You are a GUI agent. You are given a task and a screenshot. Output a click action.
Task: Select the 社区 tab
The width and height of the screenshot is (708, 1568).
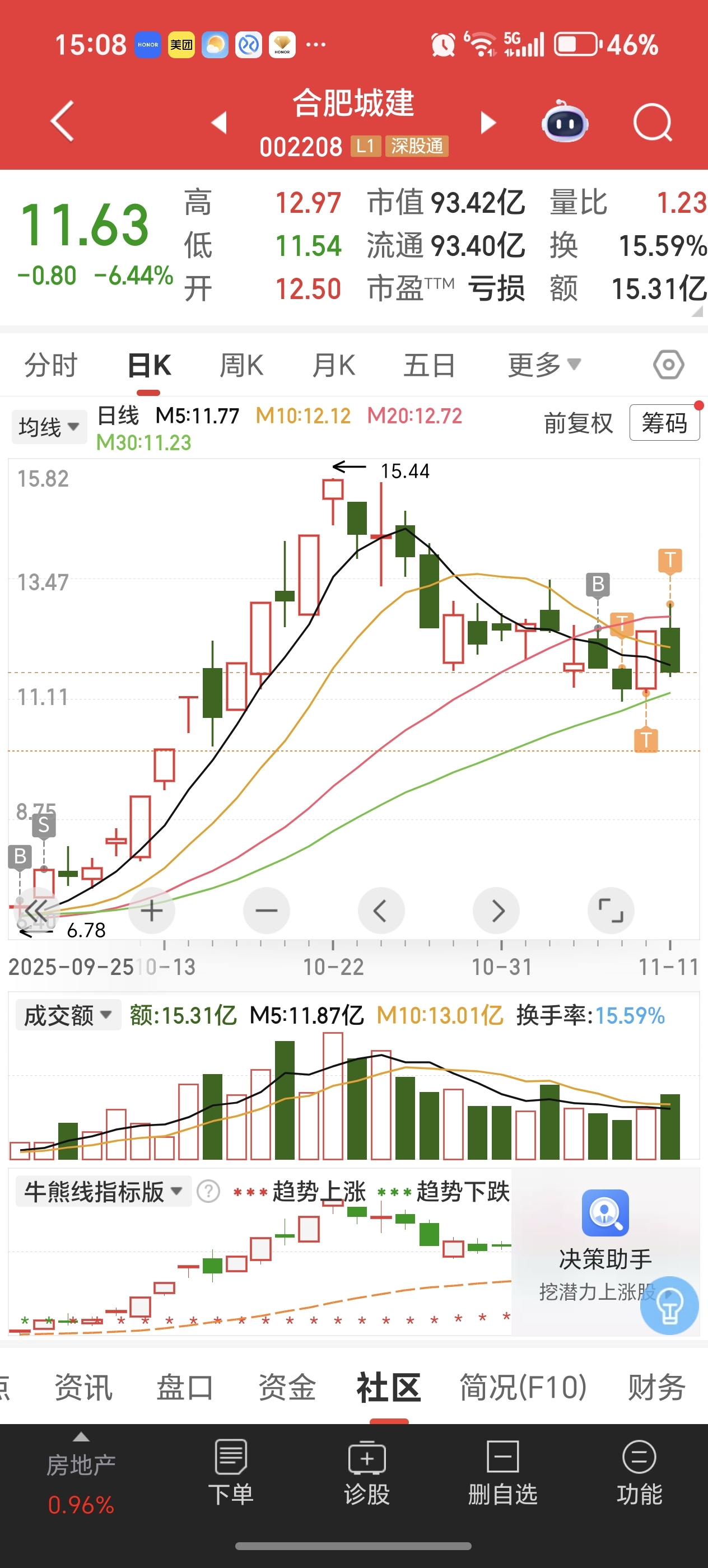(x=388, y=1387)
